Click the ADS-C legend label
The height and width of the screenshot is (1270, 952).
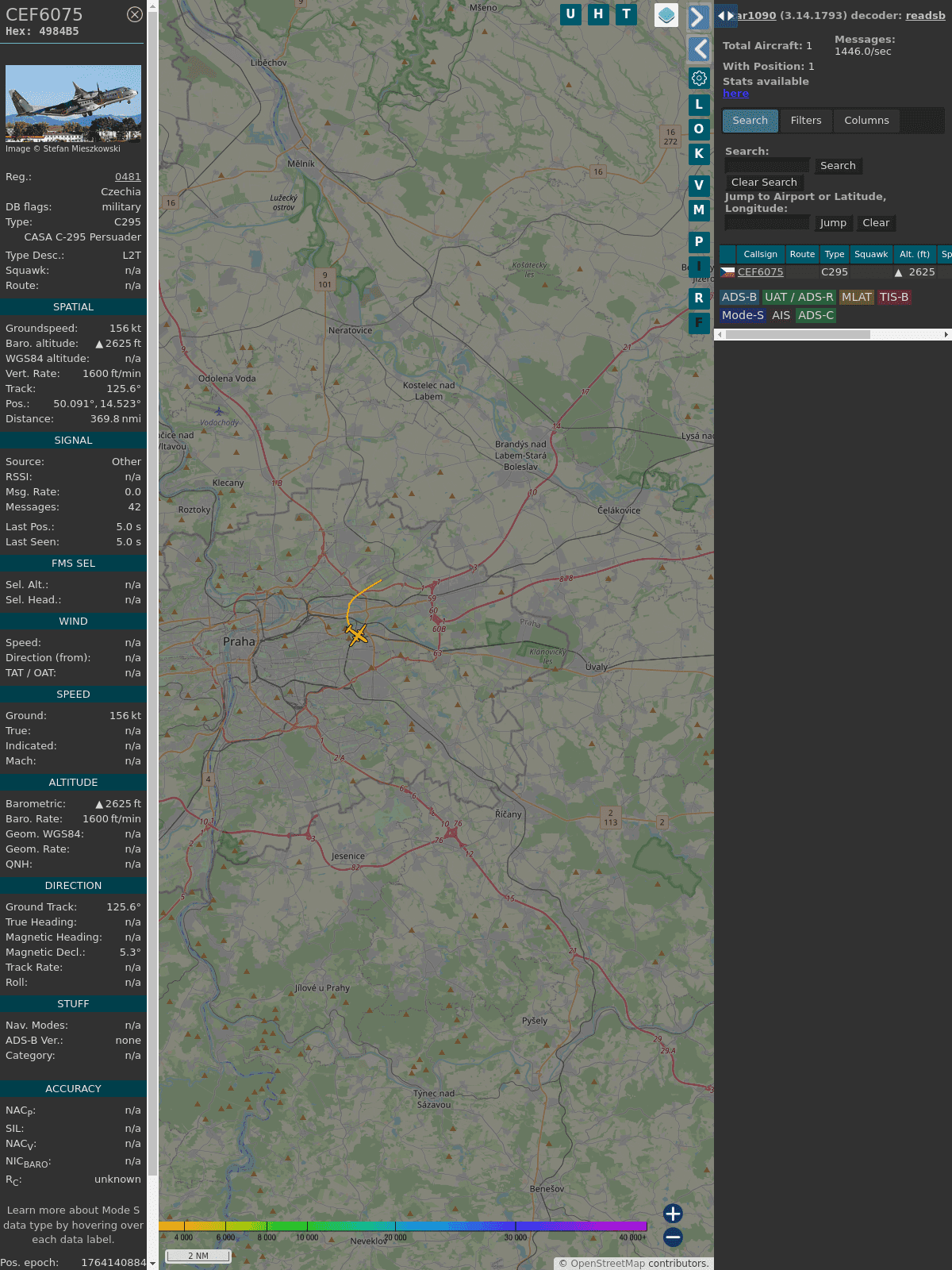(x=816, y=315)
